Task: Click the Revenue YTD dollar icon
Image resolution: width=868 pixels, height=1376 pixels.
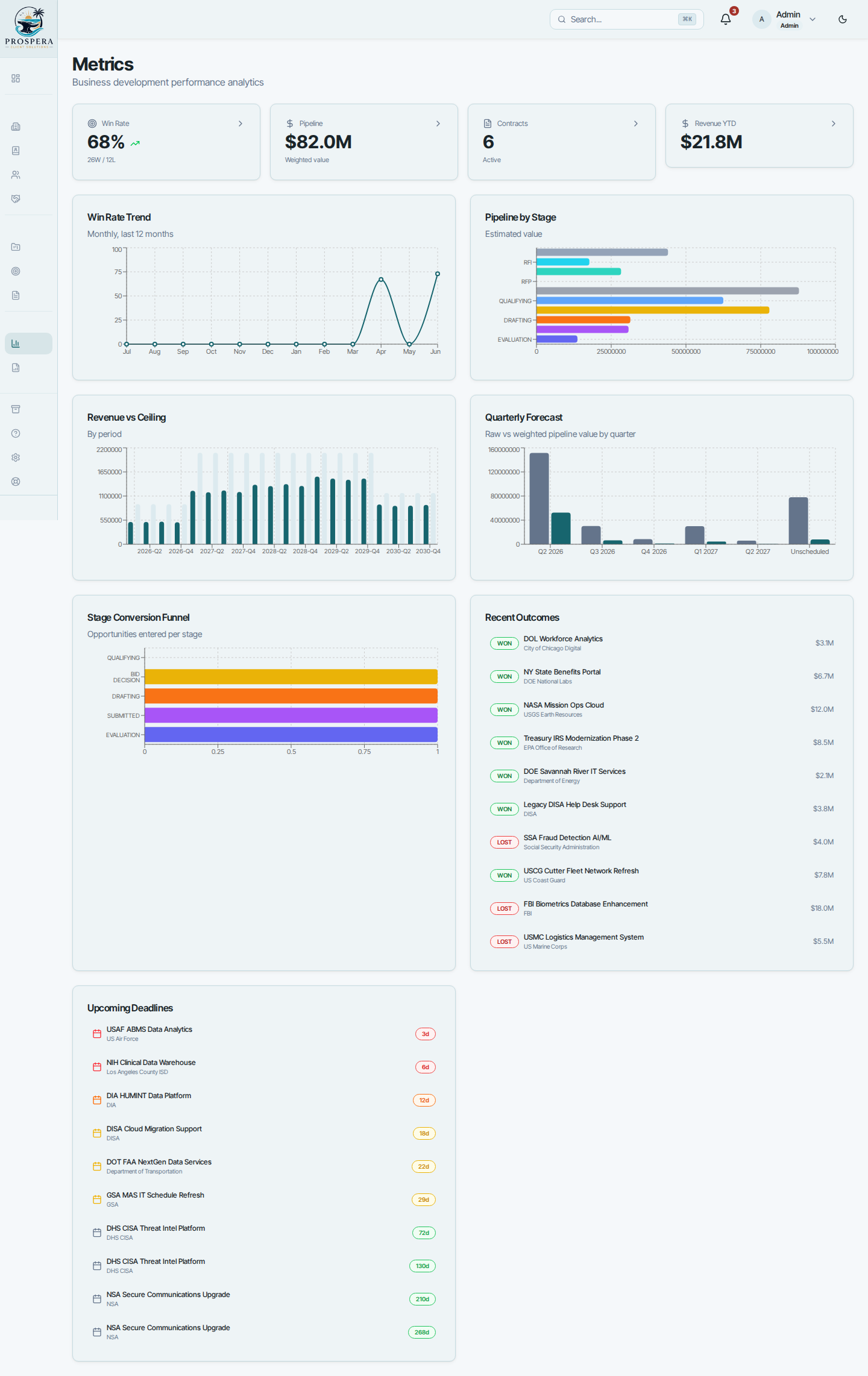Action: [685, 124]
